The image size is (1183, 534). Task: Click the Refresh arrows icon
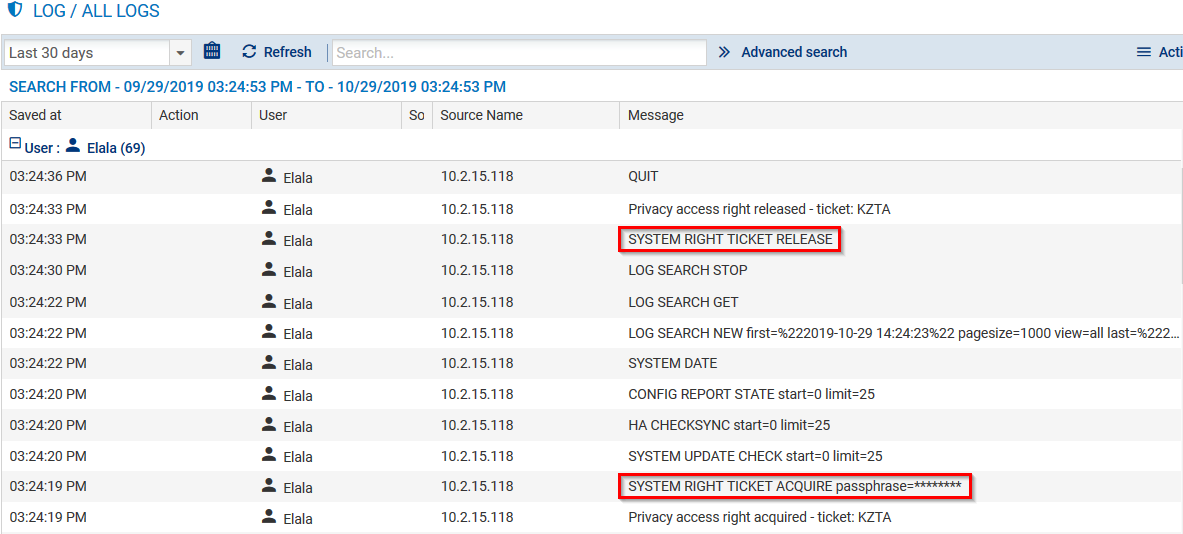point(250,52)
